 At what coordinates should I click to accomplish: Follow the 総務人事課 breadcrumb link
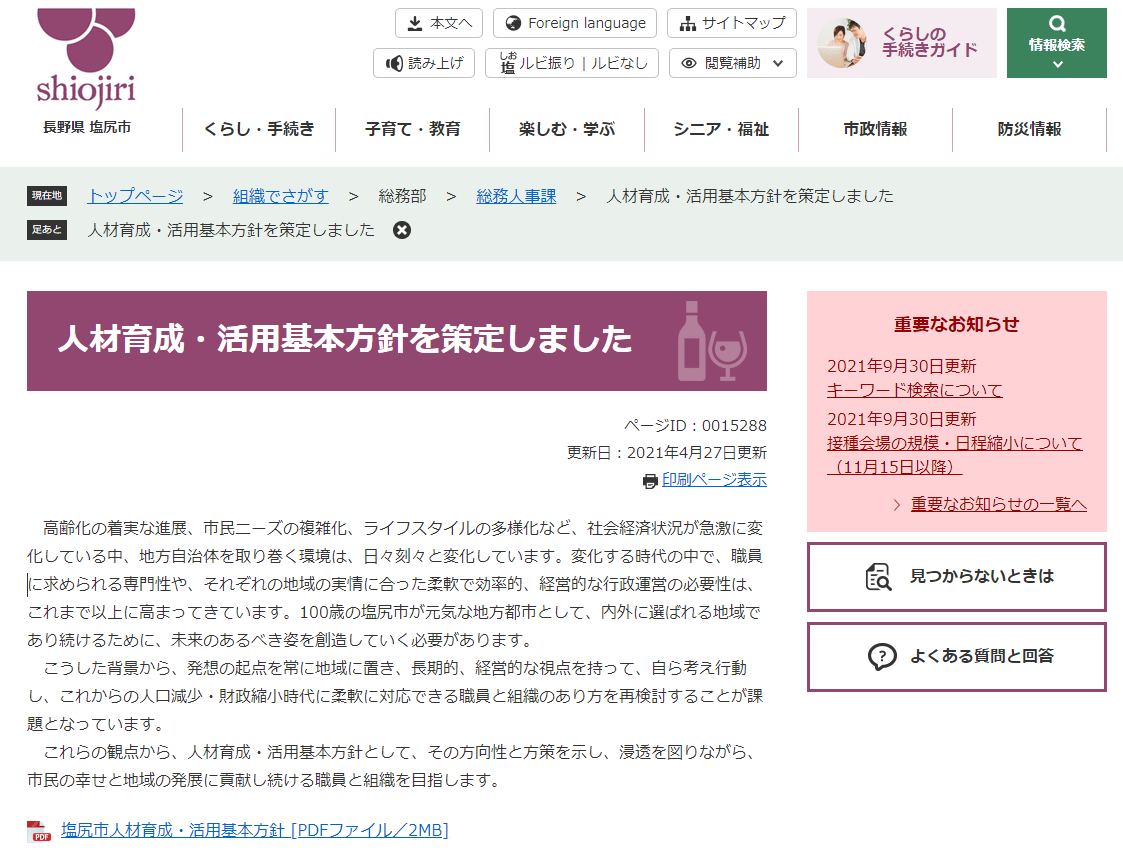pos(516,196)
